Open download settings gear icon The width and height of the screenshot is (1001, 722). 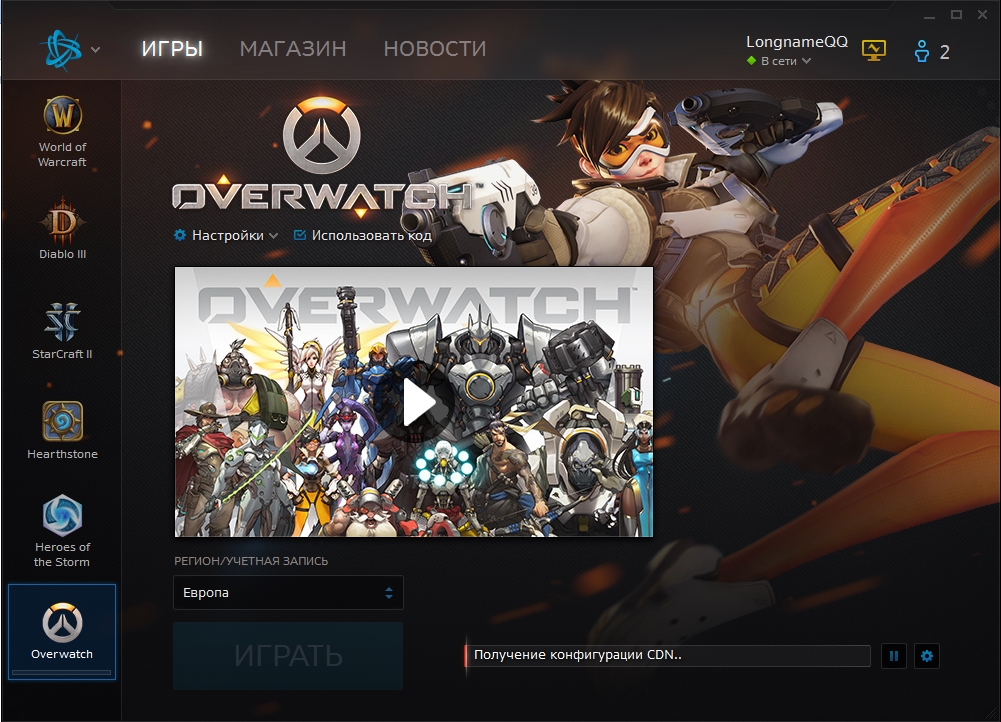coord(927,656)
